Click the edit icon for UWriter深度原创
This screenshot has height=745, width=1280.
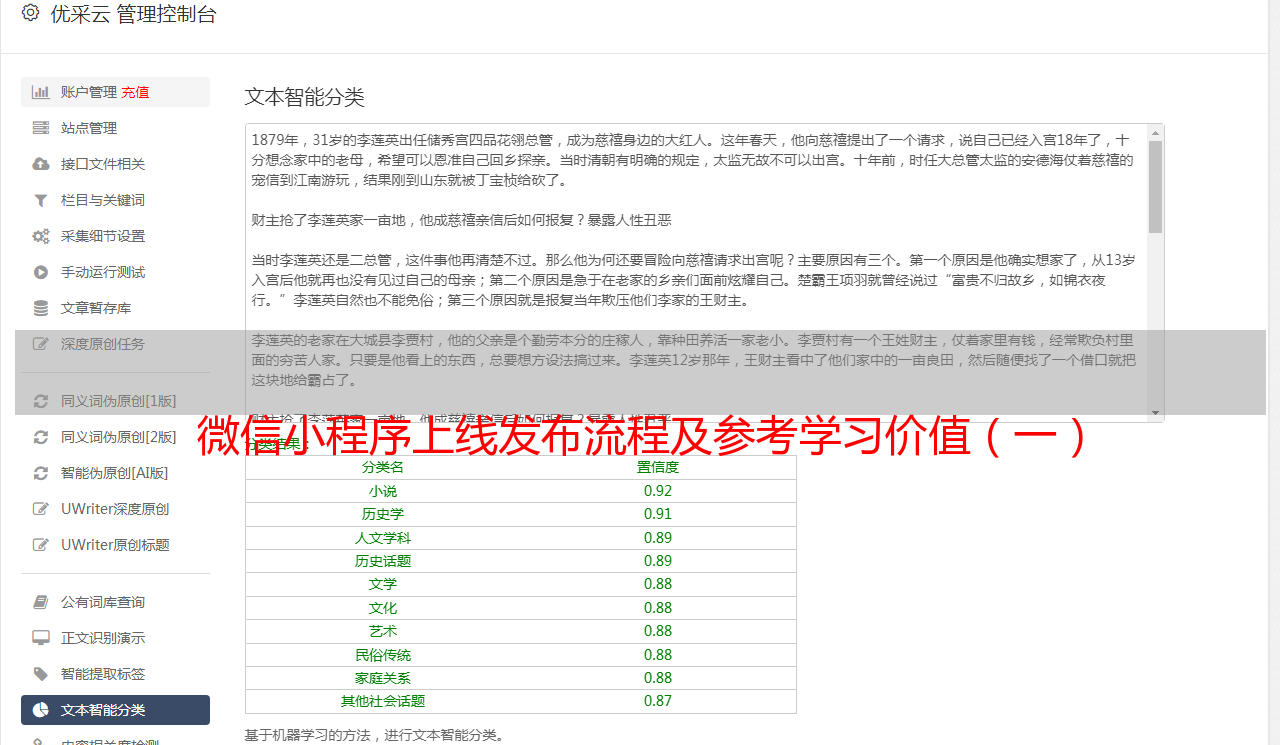41,509
